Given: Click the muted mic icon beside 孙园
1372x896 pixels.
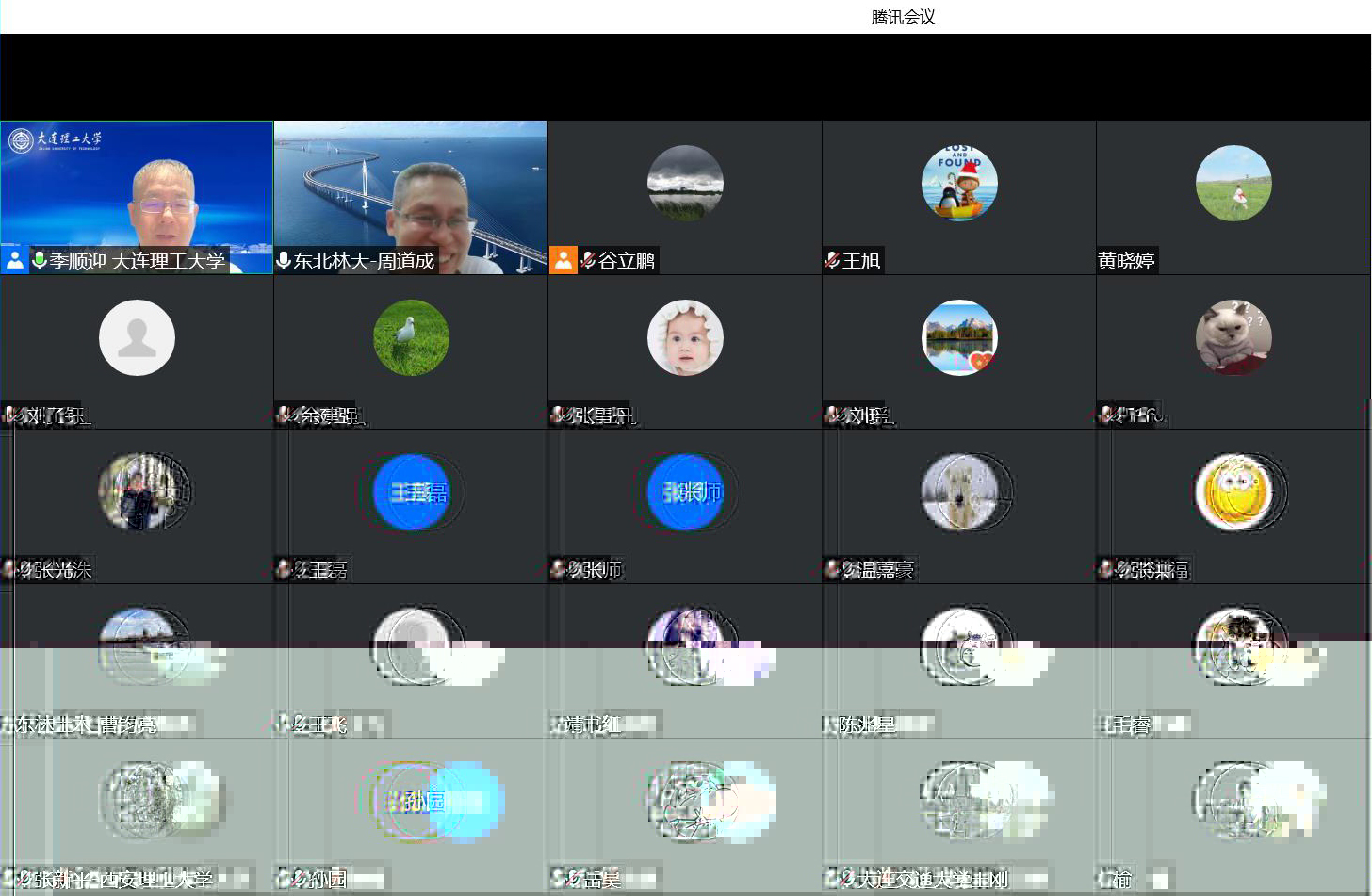Looking at the screenshot, I should point(299,878).
